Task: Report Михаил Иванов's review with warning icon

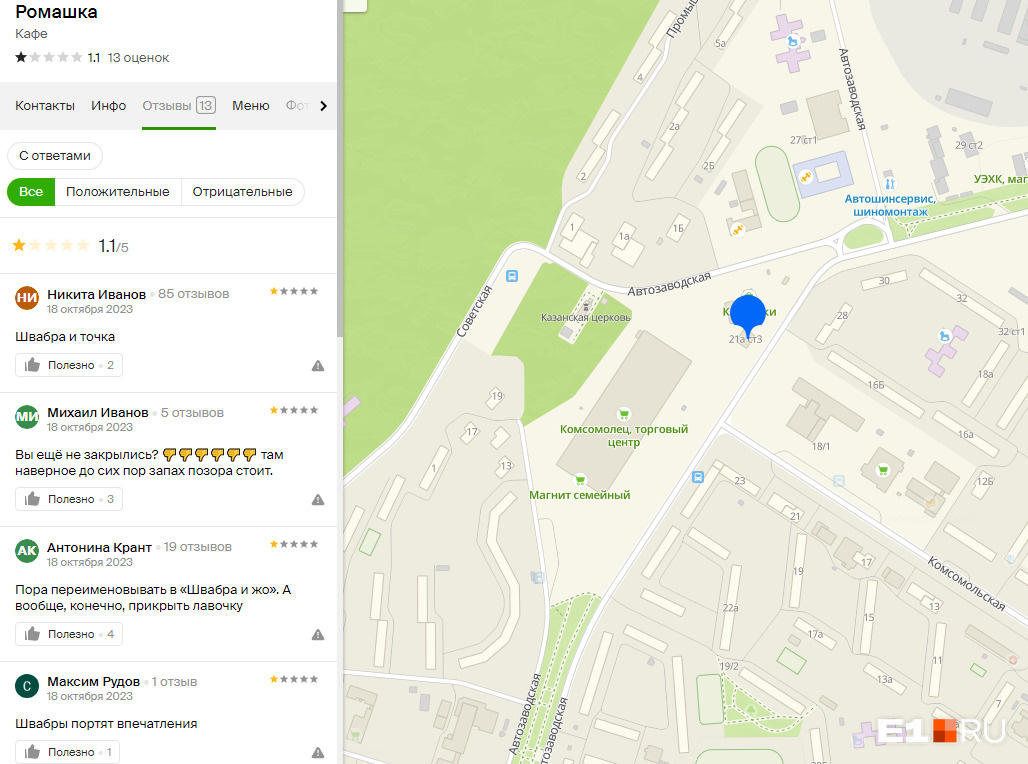Action: pos(318,500)
